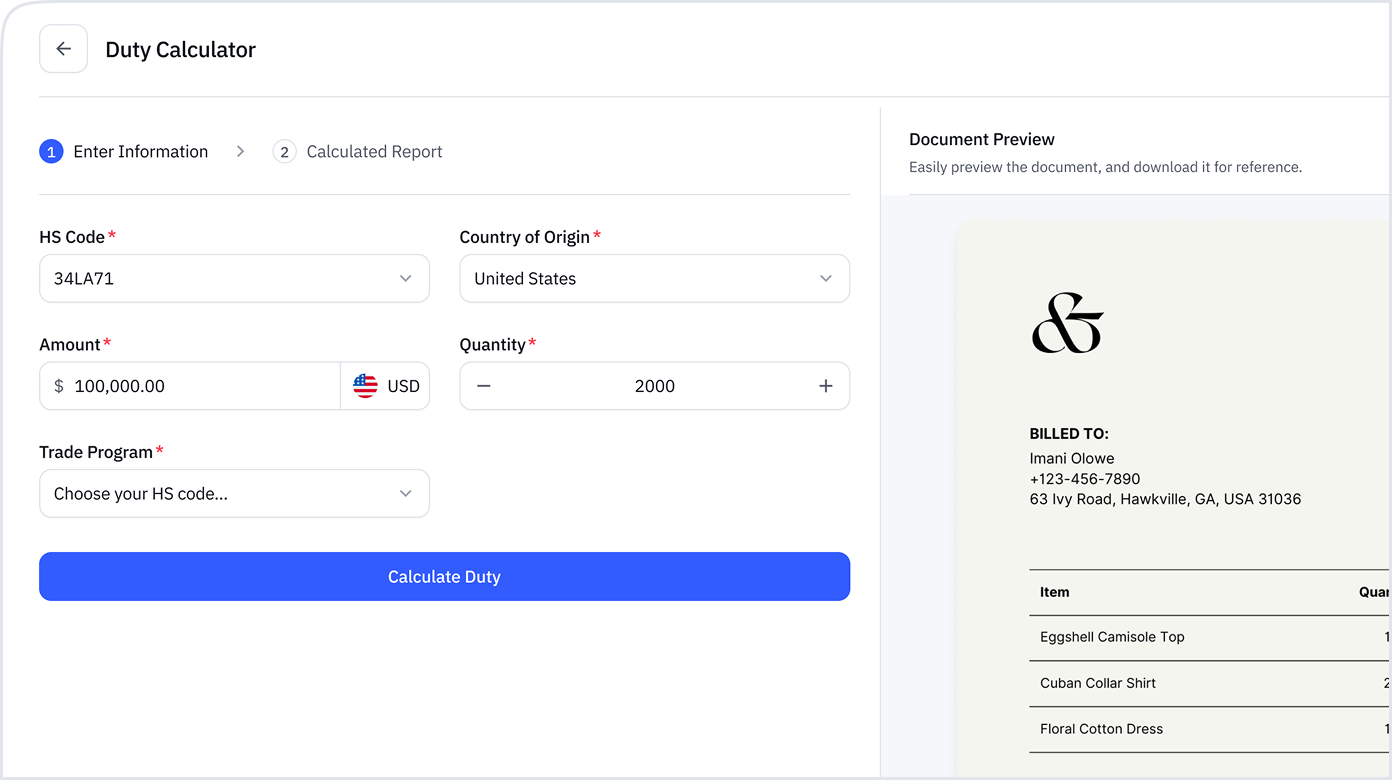Open the HS Code dropdown
The width and height of the screenshot is (1392, 780).
(234, 278)
